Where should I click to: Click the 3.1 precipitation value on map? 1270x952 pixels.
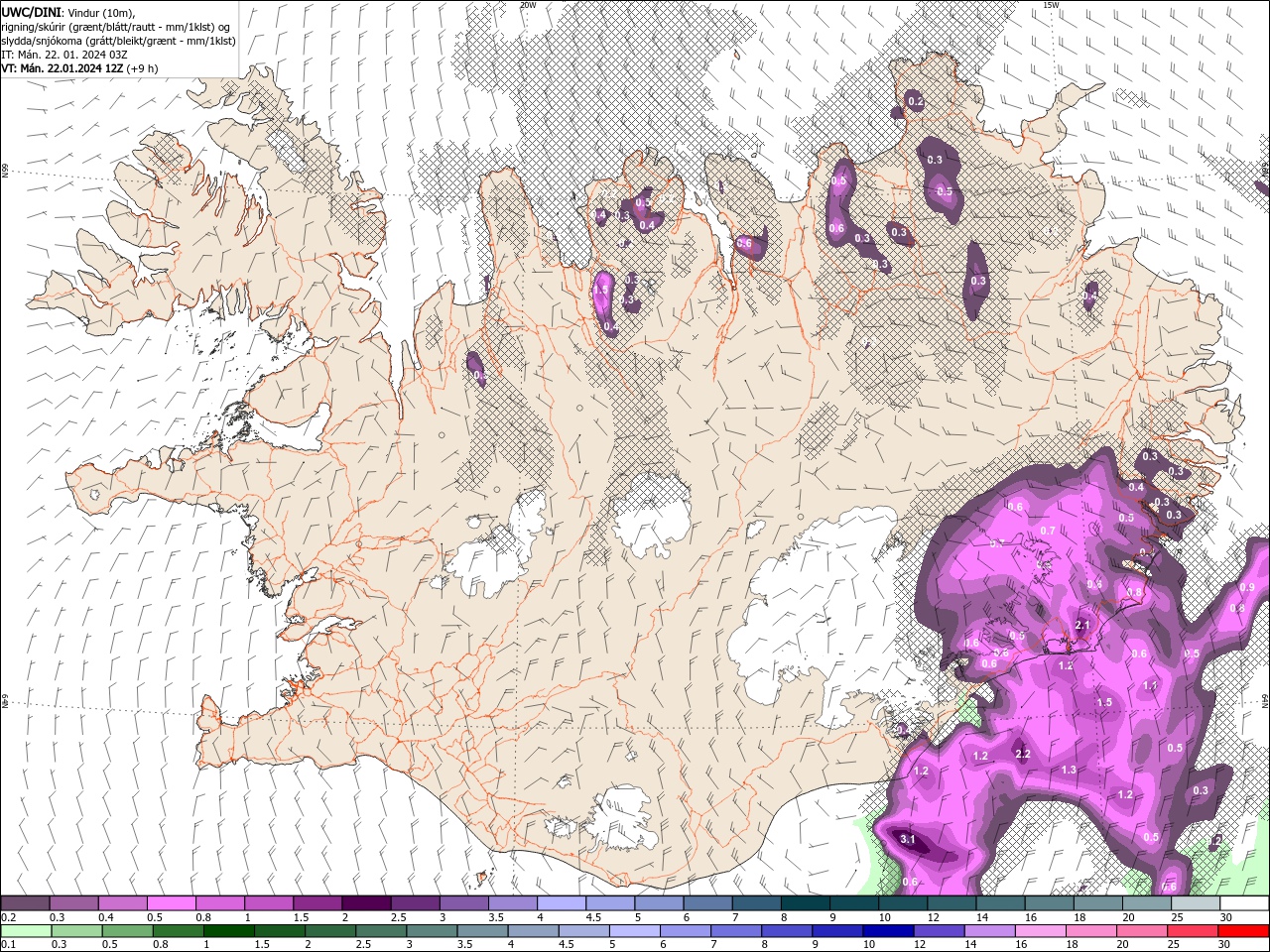(907, 839)
